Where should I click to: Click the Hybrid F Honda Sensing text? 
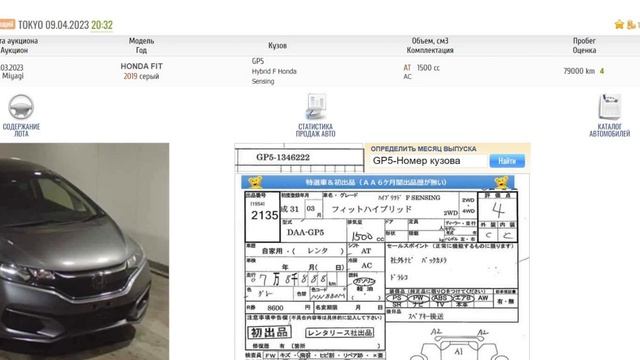click(x=274, y=76)
